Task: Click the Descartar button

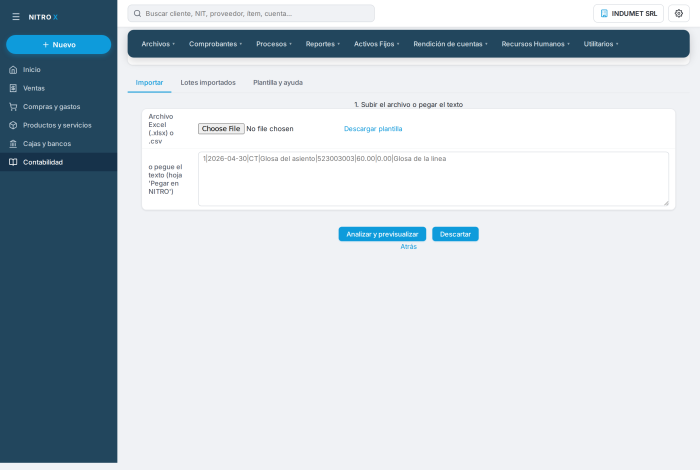Action: 455,234
